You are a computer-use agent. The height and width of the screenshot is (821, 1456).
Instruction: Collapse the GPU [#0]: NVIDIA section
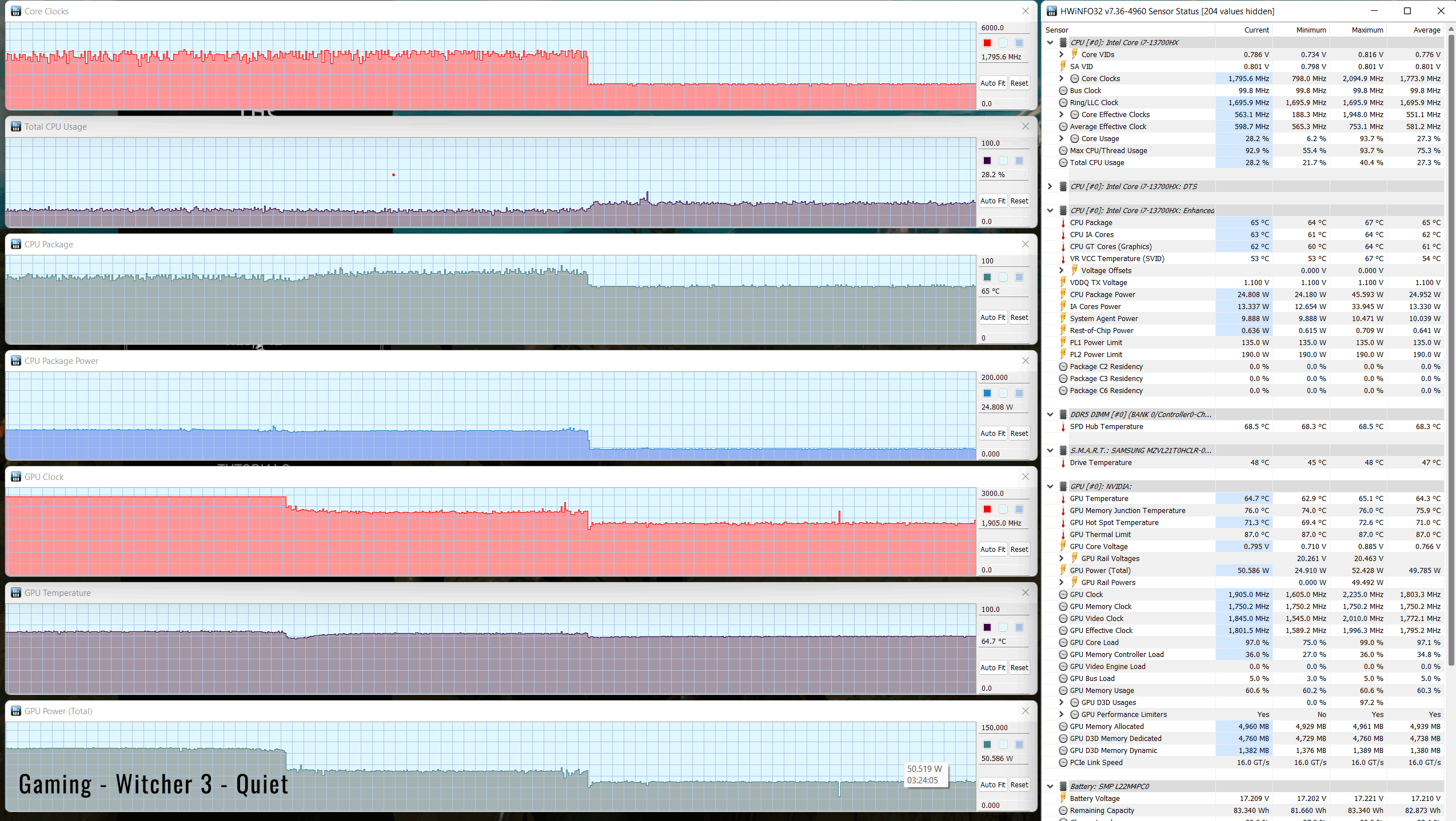[x=1050, y=486]
